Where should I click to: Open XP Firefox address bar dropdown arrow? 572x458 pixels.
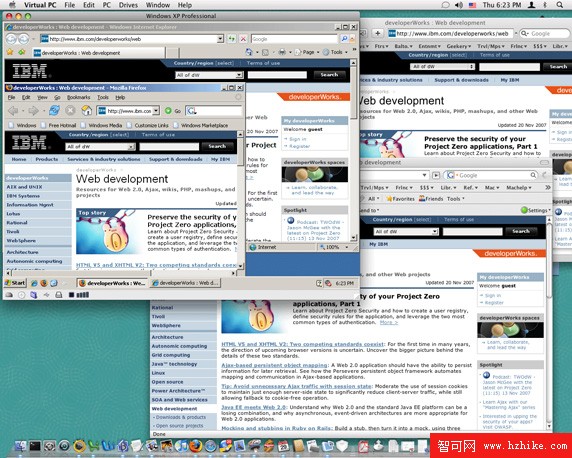[156, 111]
